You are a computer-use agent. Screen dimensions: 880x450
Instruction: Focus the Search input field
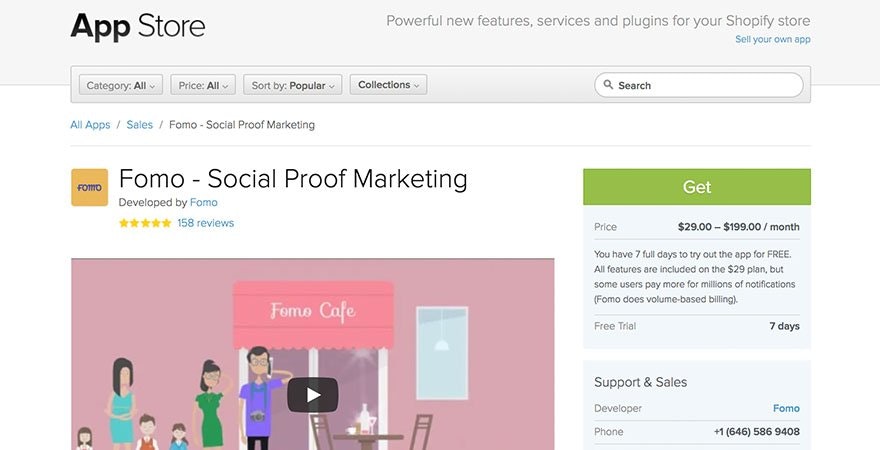[x=705, y=85]
